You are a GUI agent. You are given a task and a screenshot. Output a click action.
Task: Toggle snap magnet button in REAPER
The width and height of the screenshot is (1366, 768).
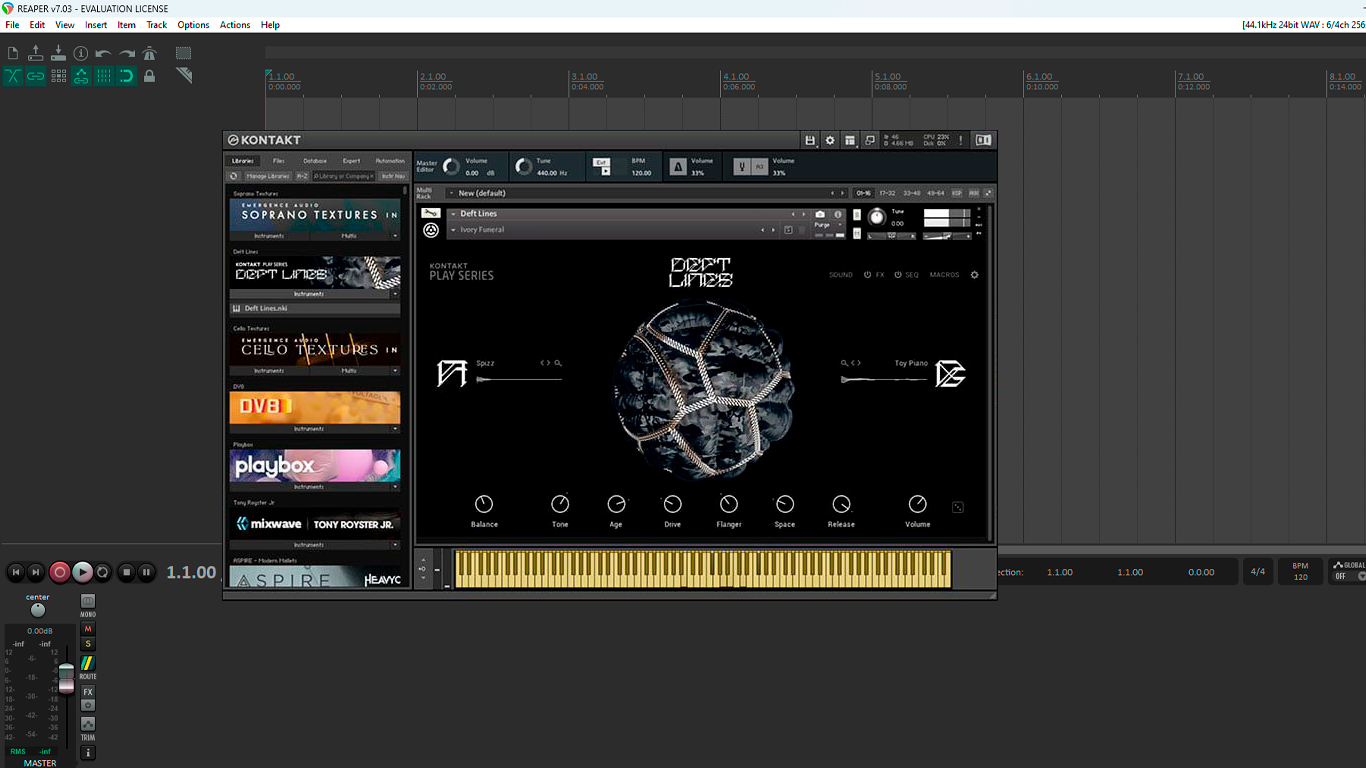127,76
